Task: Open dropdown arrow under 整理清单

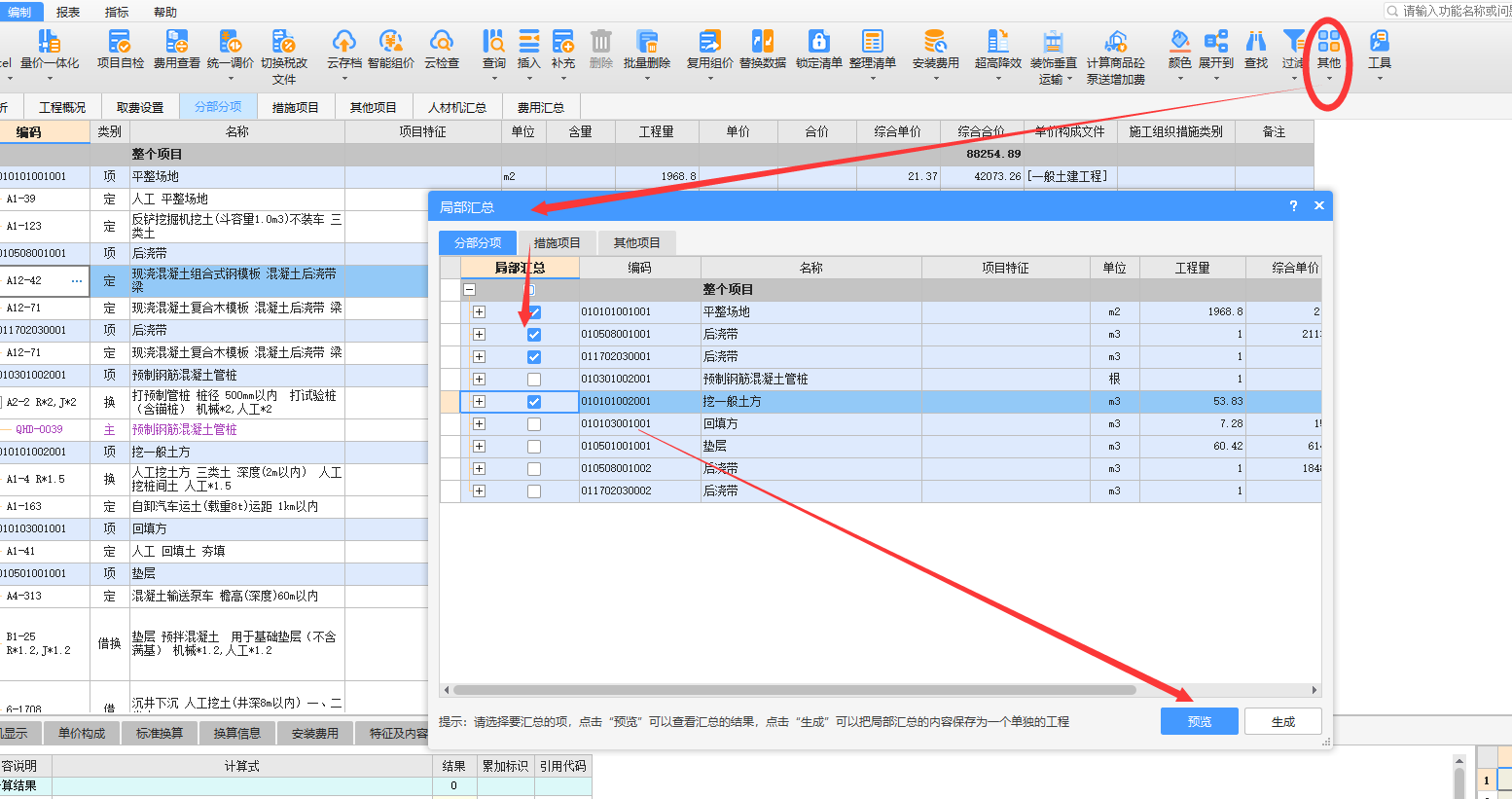Action: pyautogui.click(x=873, y=79)
